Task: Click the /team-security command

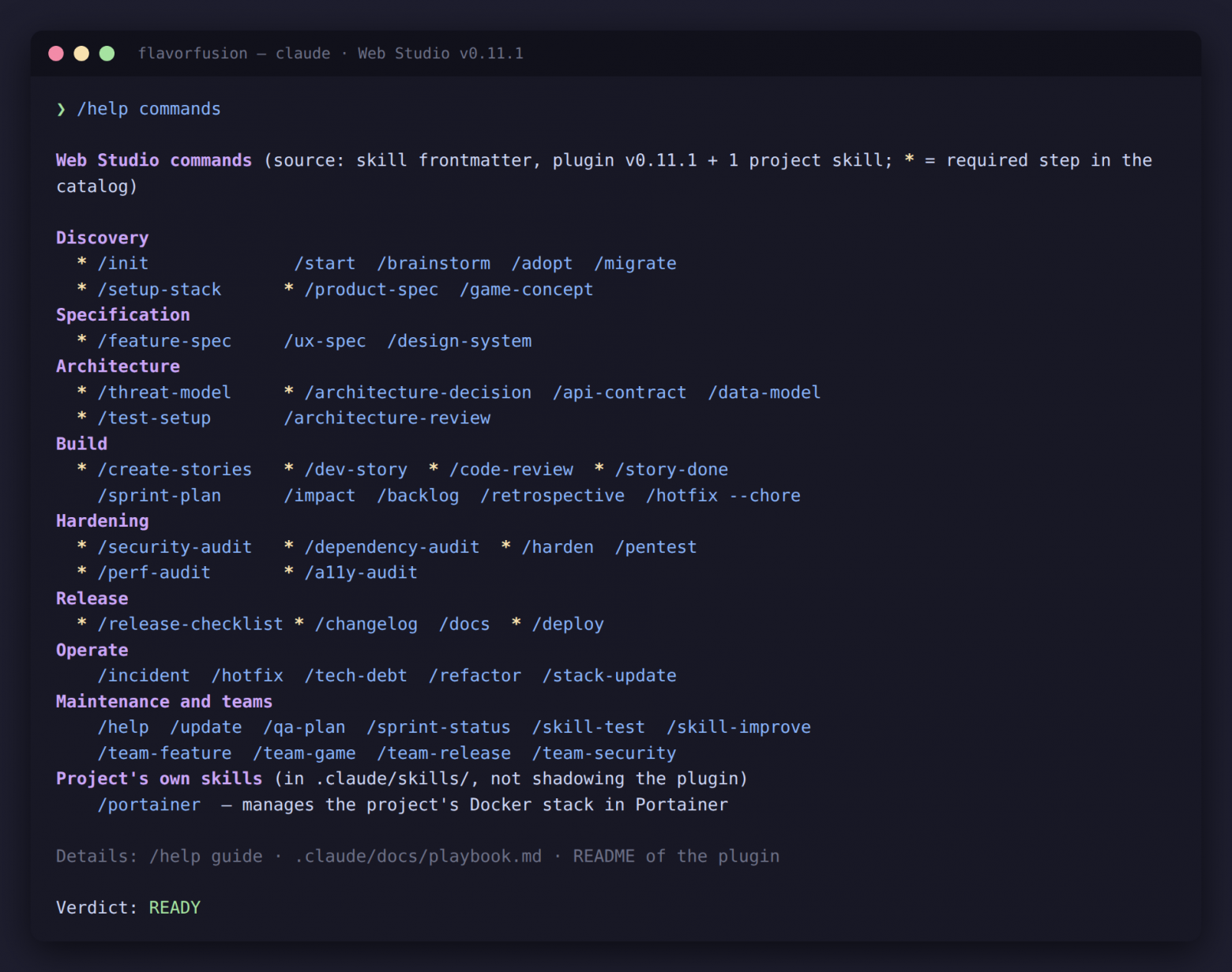Action: click(604, 753)
